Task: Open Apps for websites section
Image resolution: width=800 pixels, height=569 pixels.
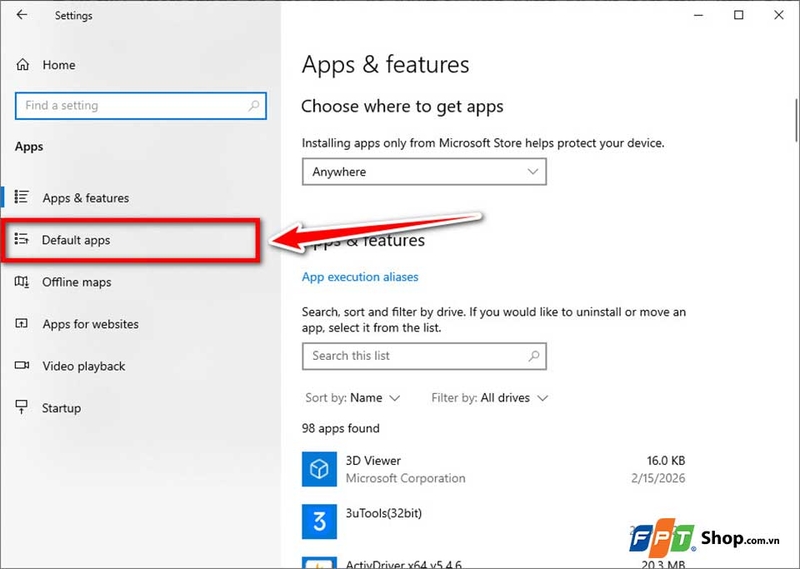Action: tap(90, 324)
